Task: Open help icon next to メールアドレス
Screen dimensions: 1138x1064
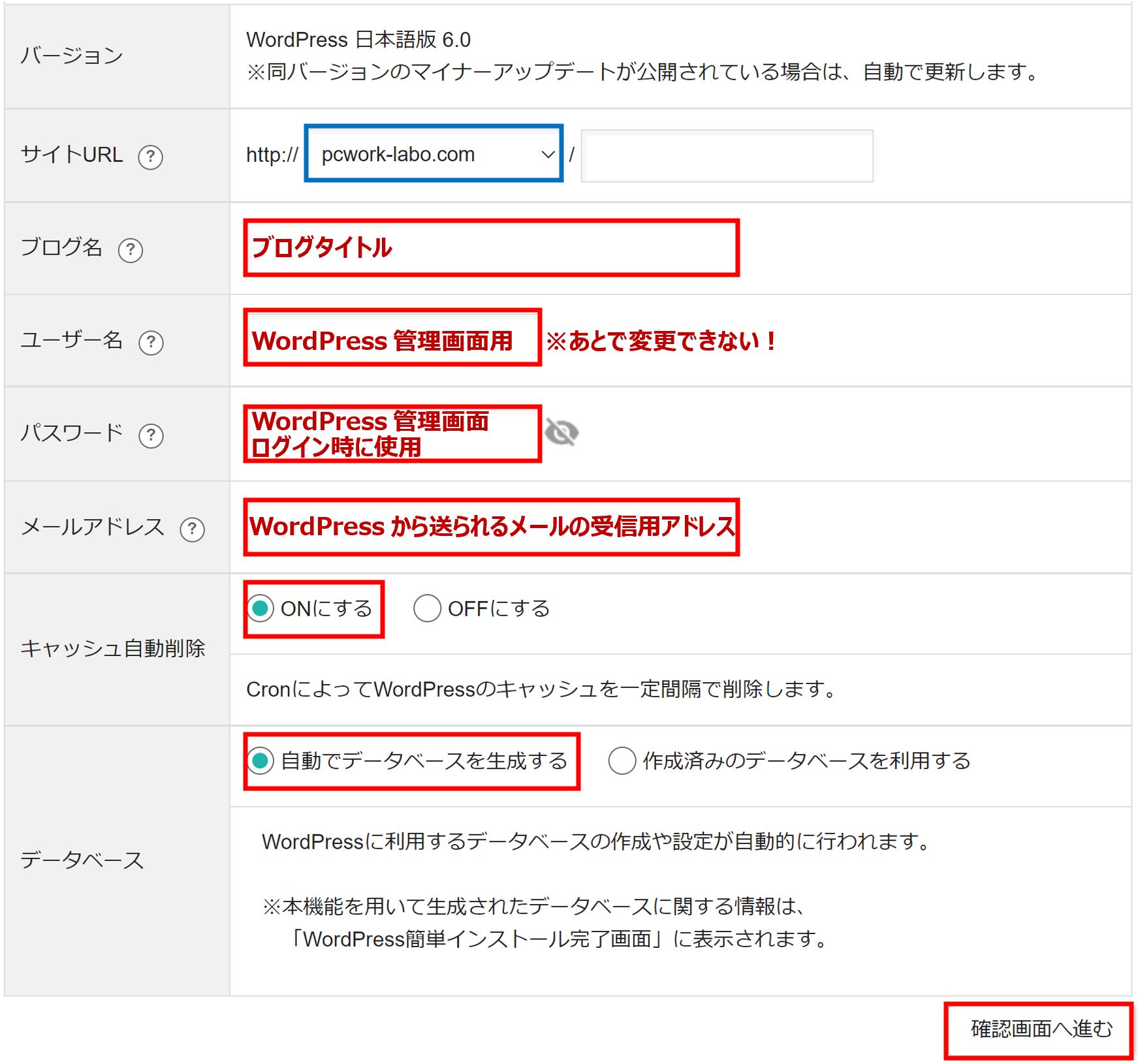Action: [x=192, y=529]
